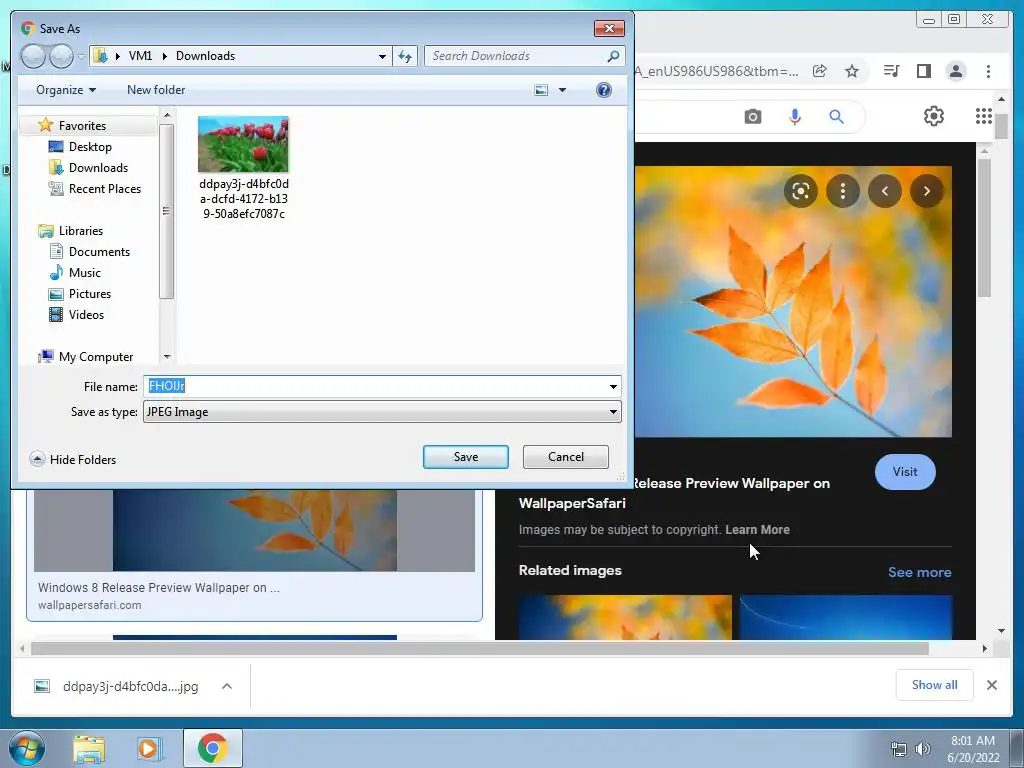The height and width of the screenshot is (768, 1024).
Task: Click the Visit button
Action: tap(904, 472)
